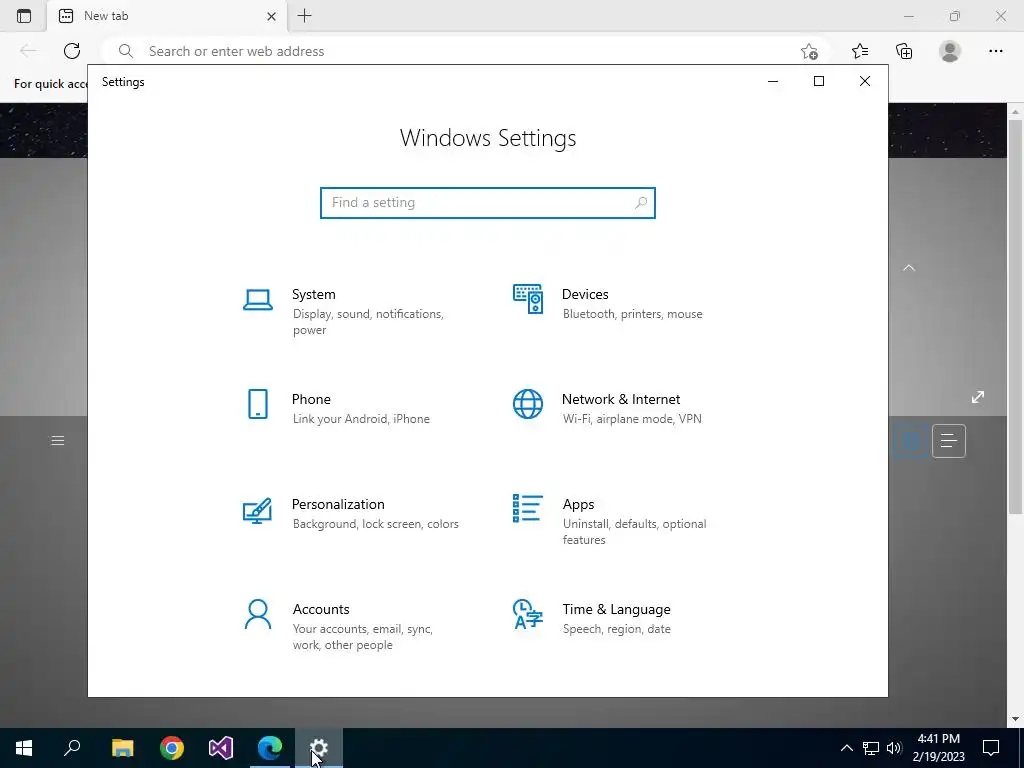Open Network & Internet category title
1024x768 pixels.
(621, 399)
